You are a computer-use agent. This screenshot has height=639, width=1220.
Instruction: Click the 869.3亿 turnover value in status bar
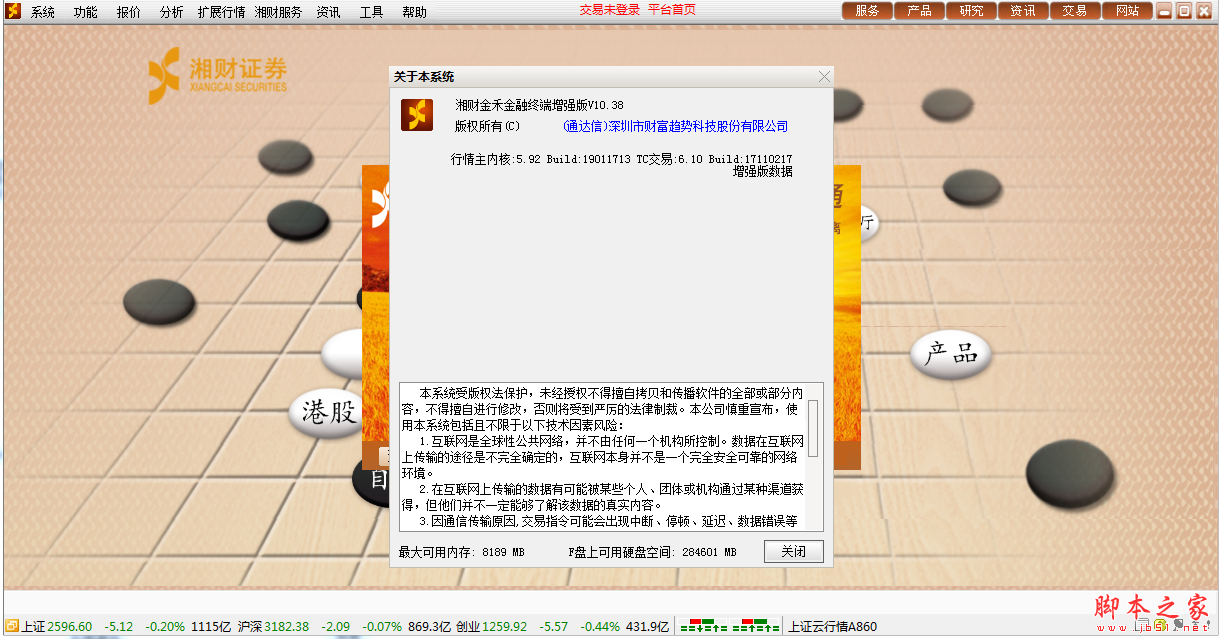point(429,627)
